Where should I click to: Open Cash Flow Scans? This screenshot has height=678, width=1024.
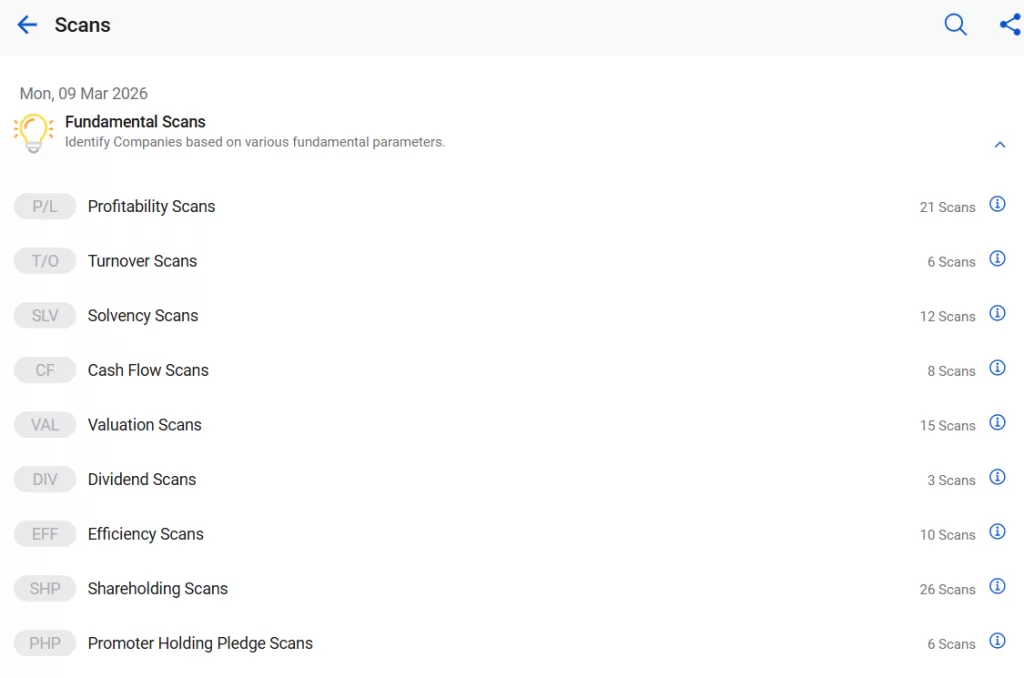pyautogui.click(x=148, y=370)
